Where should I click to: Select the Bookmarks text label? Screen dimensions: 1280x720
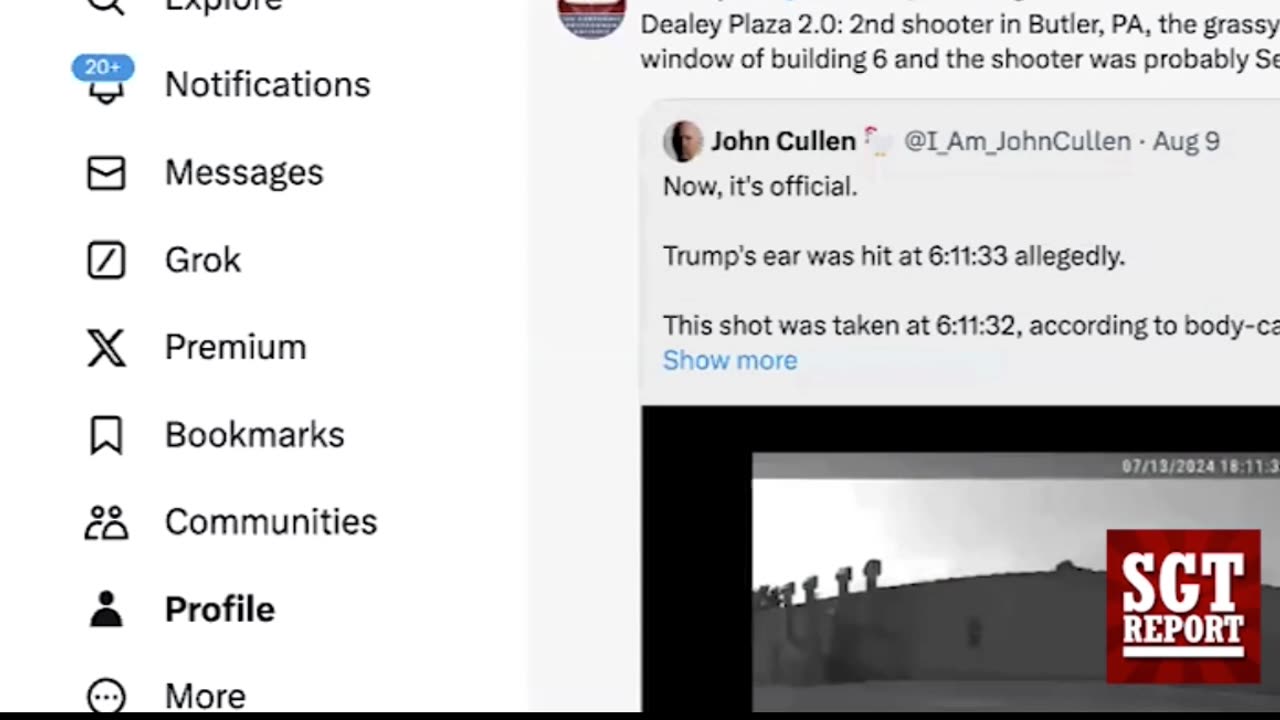pos(254,435)
